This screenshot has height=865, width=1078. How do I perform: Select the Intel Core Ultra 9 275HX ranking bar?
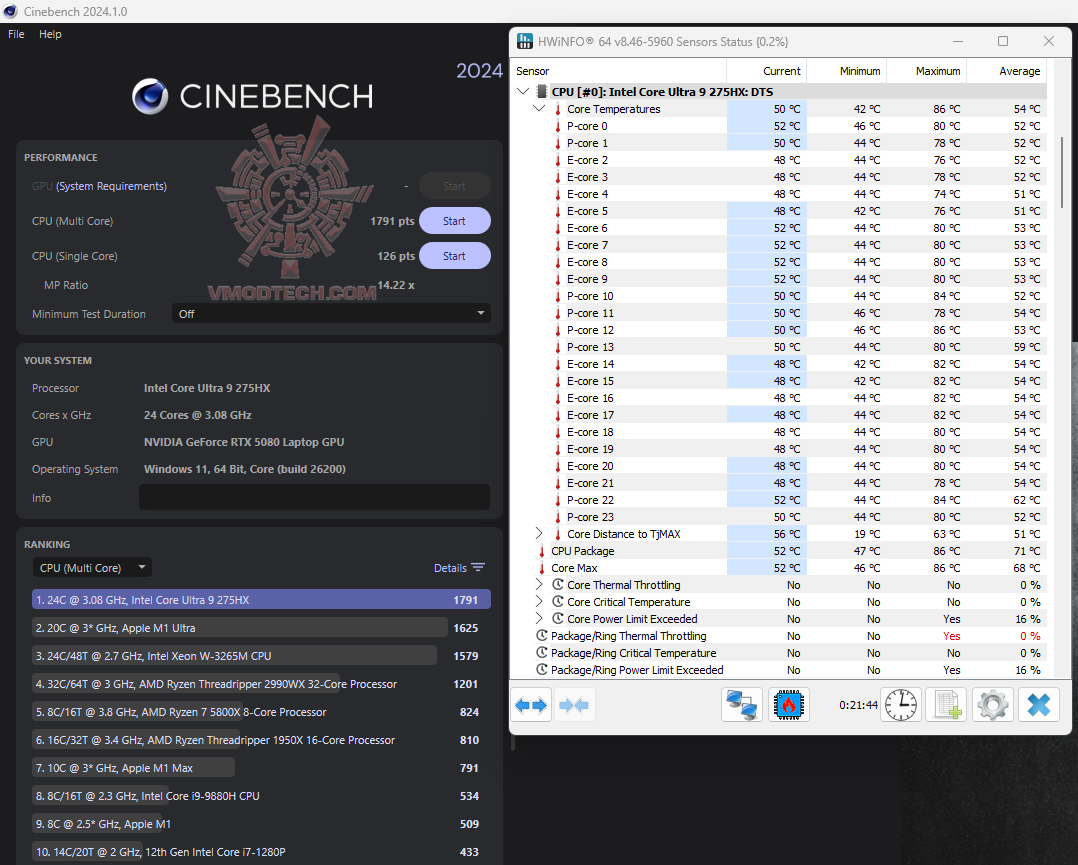[x=261, y=600]
